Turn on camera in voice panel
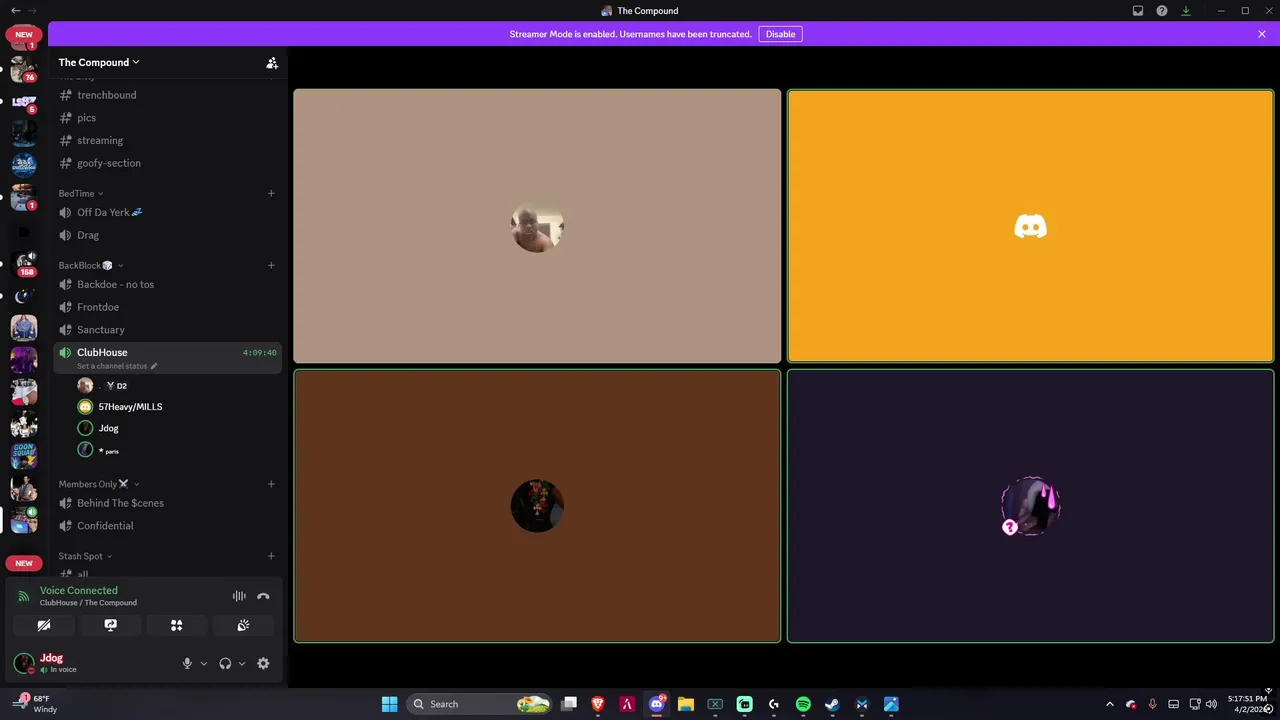1280x720 pixels. (x=44, y=625)
